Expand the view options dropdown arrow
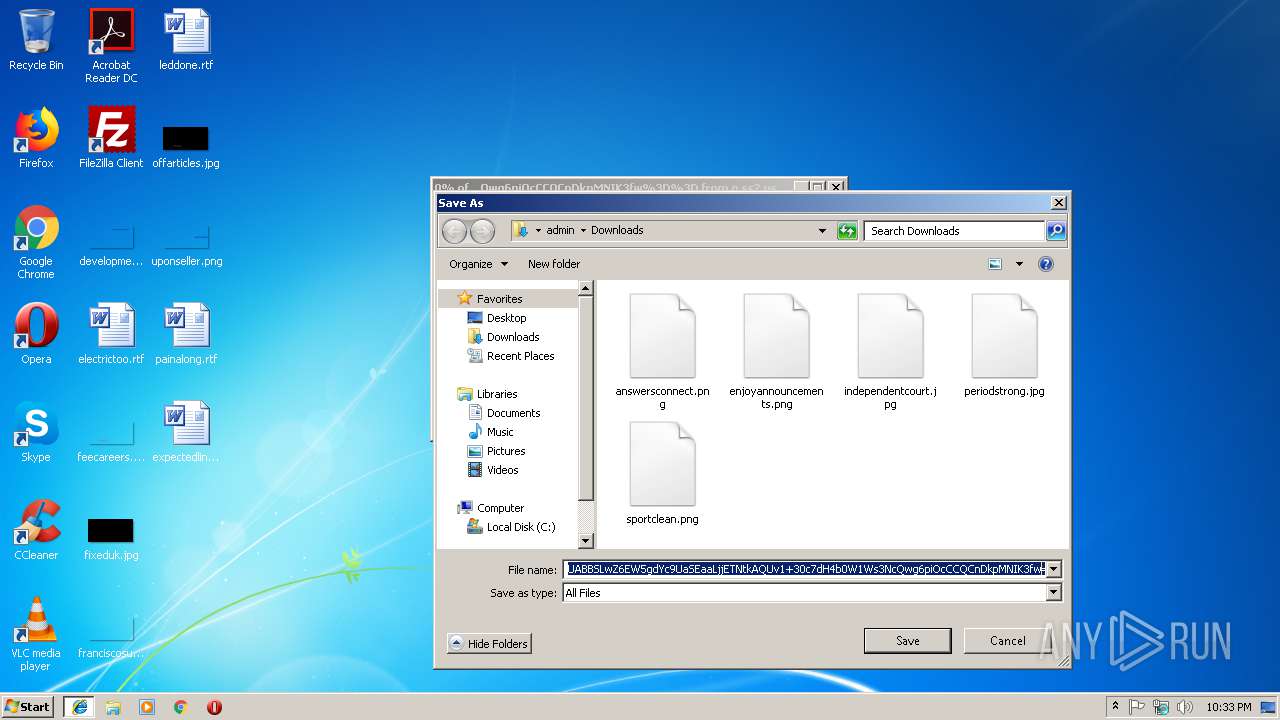This screenshot has height=720, width=1280. tap(1019, 264)
